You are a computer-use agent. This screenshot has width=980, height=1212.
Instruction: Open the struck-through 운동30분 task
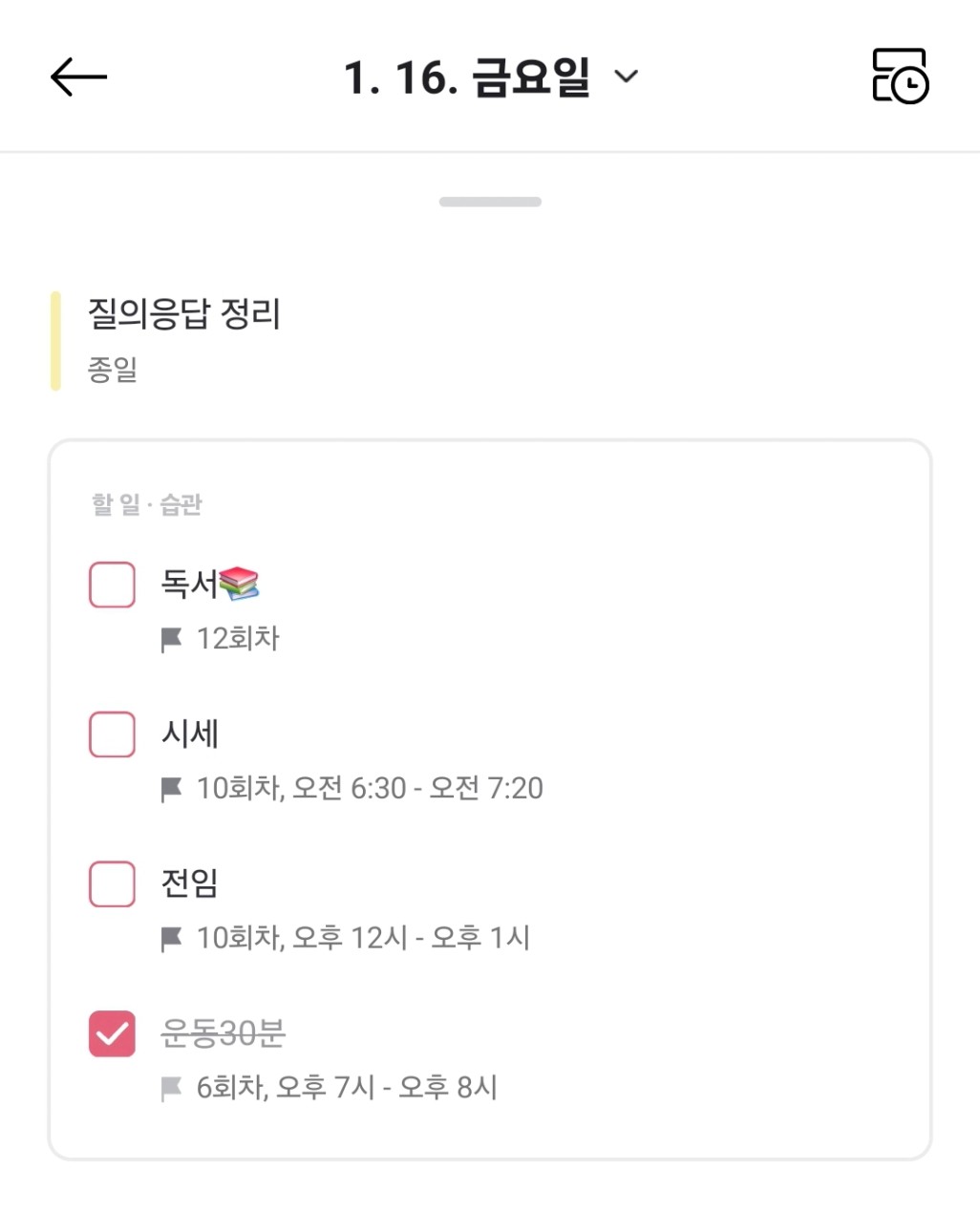click(223, 1032)
